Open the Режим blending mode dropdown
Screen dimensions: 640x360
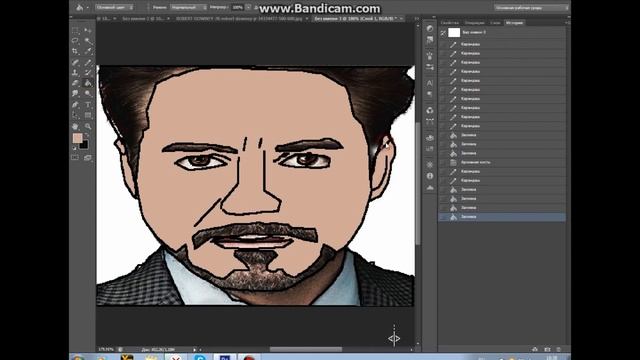click(x=188, y=7)
